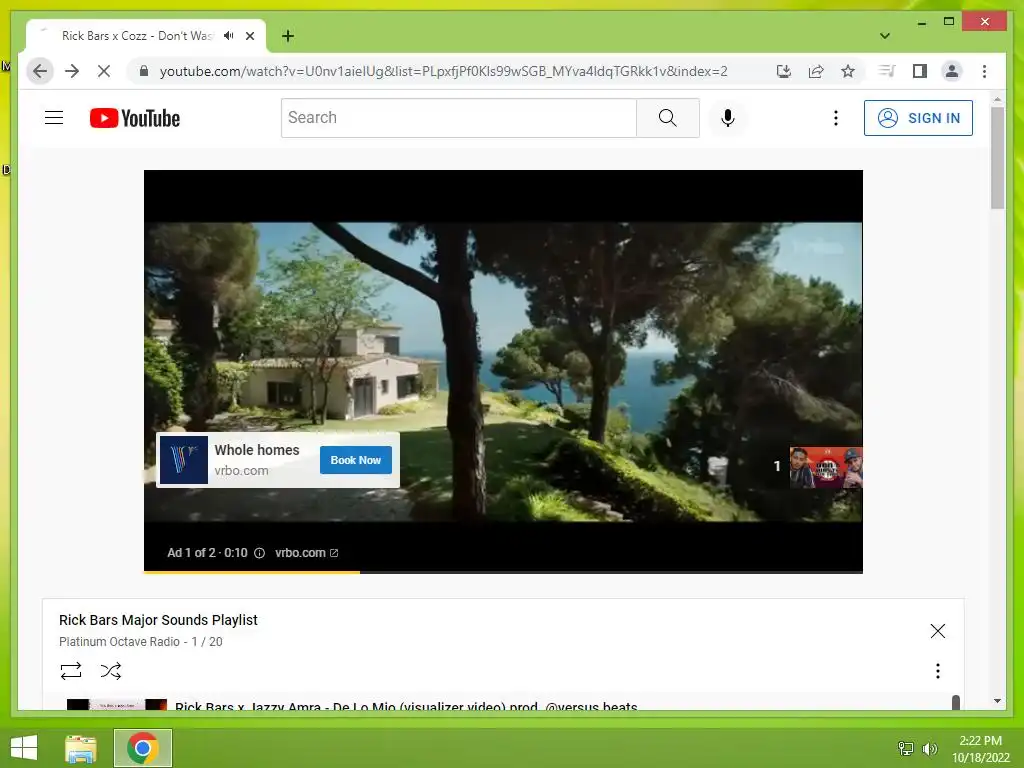Open YouTube settings three-dot menu
Viewport: 1024px width, 768px height.
[835, 118]
